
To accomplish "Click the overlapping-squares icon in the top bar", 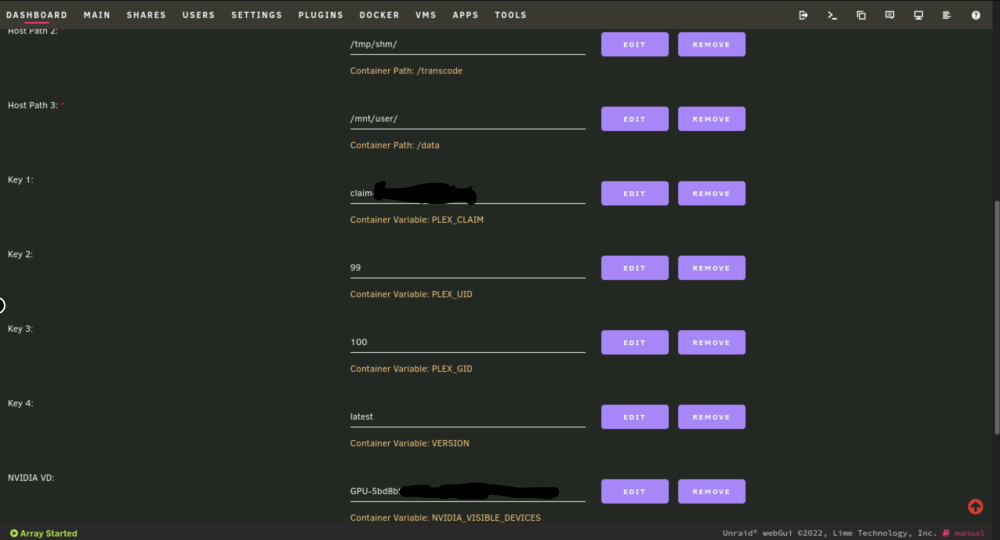I will click(861, 15).
